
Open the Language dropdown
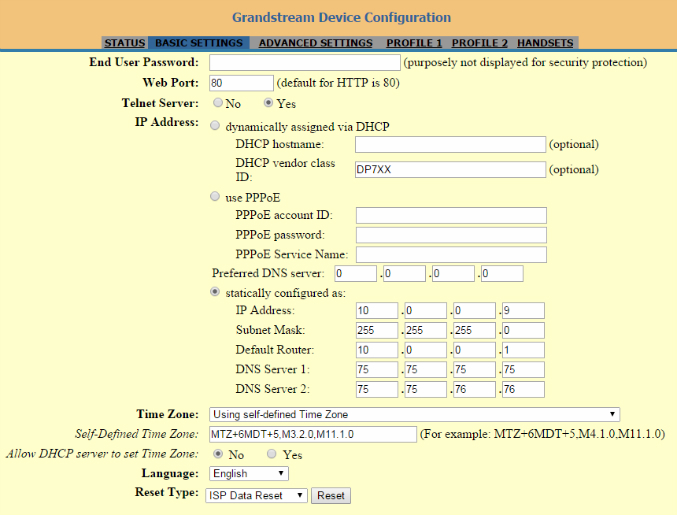point(249,474)
